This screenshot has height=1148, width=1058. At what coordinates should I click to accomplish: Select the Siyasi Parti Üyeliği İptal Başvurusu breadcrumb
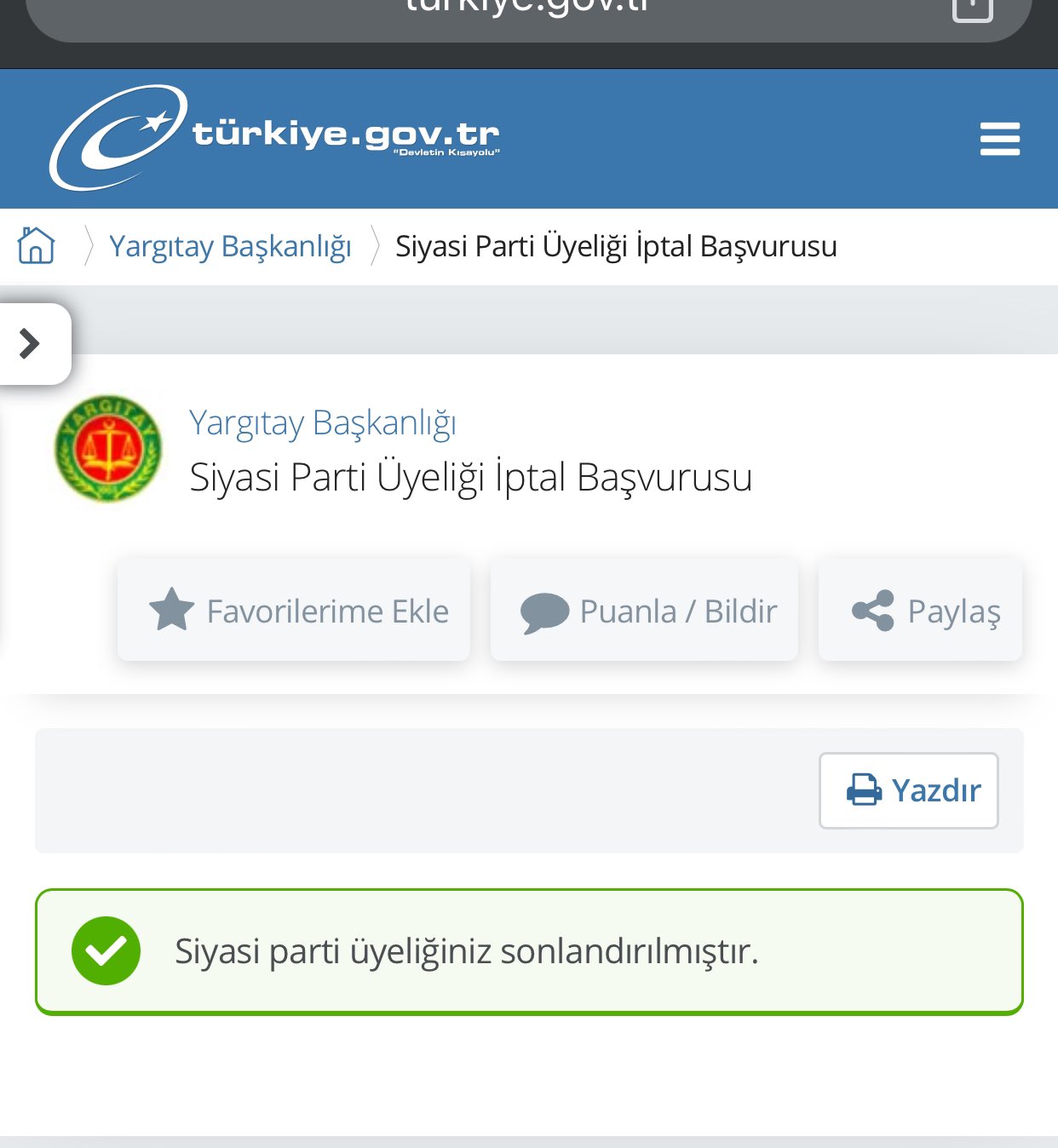pyautogui.click(x=616, y=246)
